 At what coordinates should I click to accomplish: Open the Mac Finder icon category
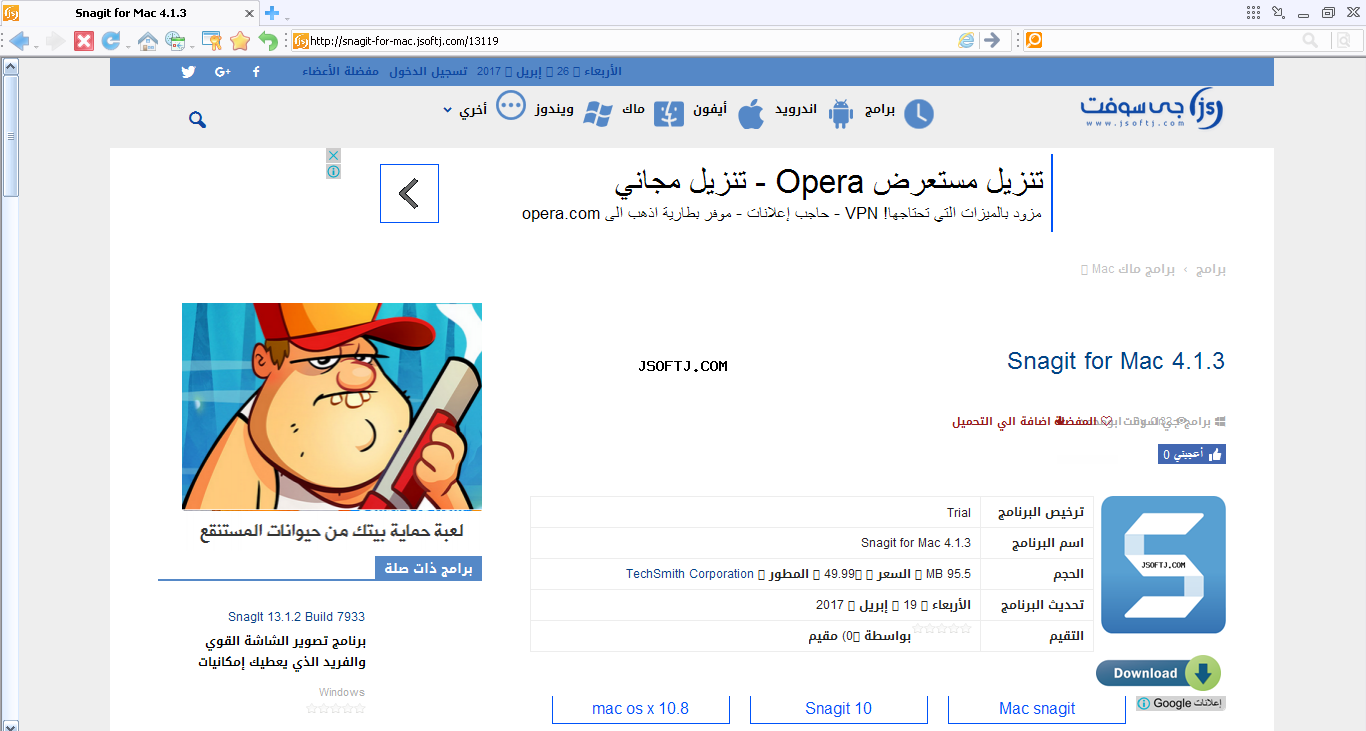[668, 114]
